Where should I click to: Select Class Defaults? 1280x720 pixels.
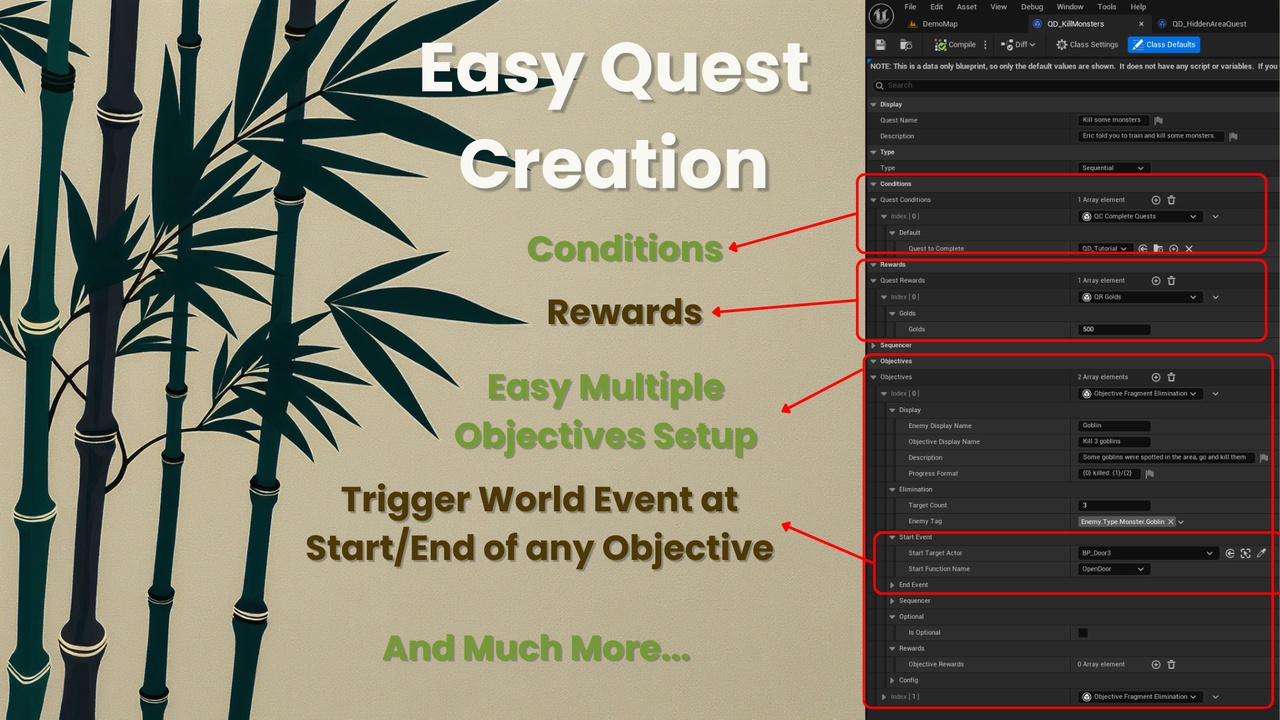[x=1163, y=45]
